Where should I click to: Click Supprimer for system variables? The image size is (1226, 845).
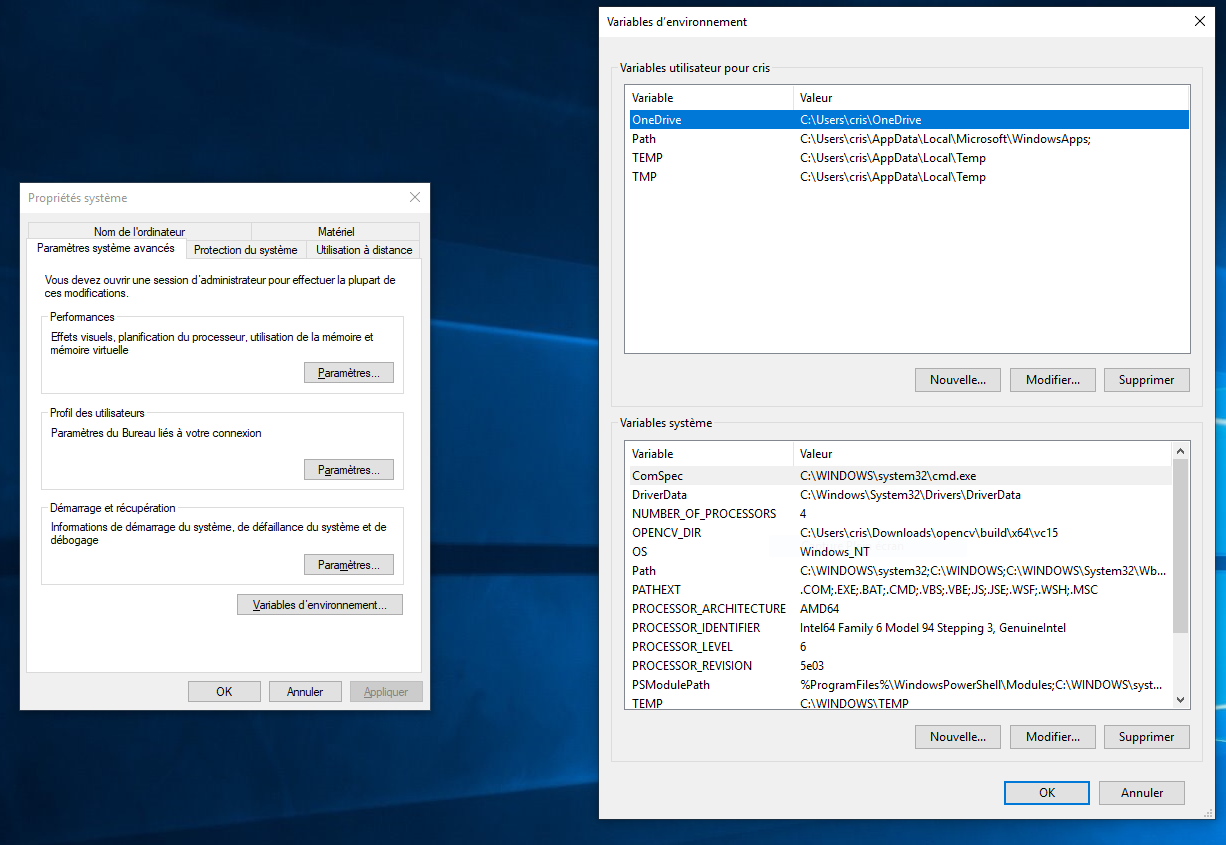click(1147, 737)
